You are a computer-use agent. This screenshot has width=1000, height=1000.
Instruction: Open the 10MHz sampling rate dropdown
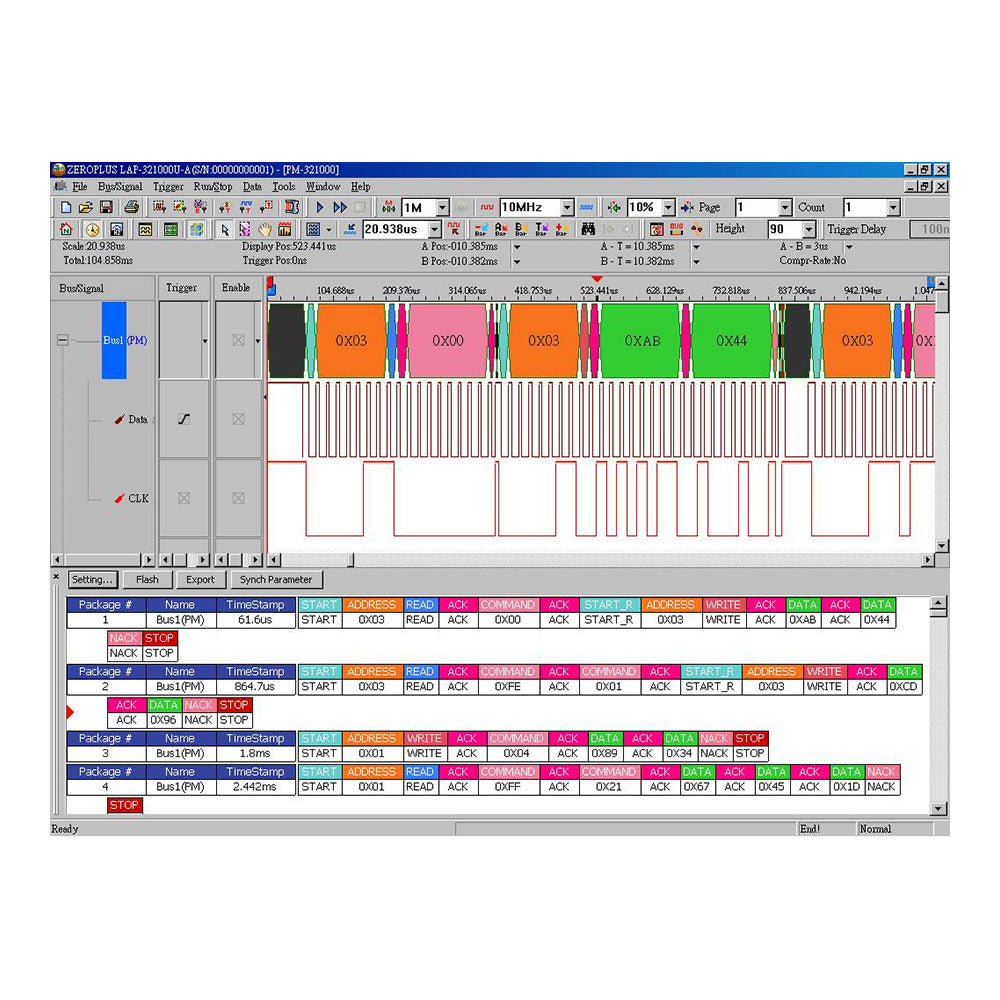click(x=567, y=207)
